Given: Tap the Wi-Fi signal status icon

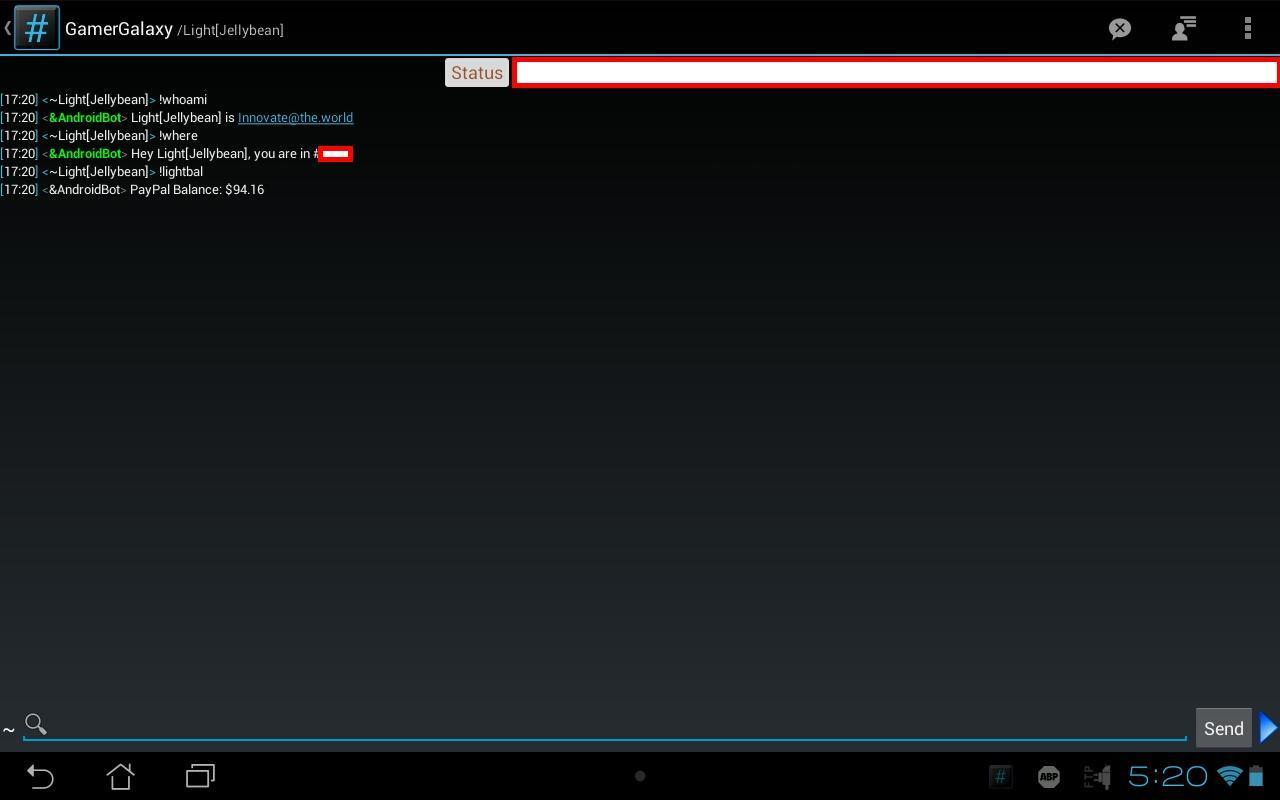Looking at the screenshot, I should 1229,776.
